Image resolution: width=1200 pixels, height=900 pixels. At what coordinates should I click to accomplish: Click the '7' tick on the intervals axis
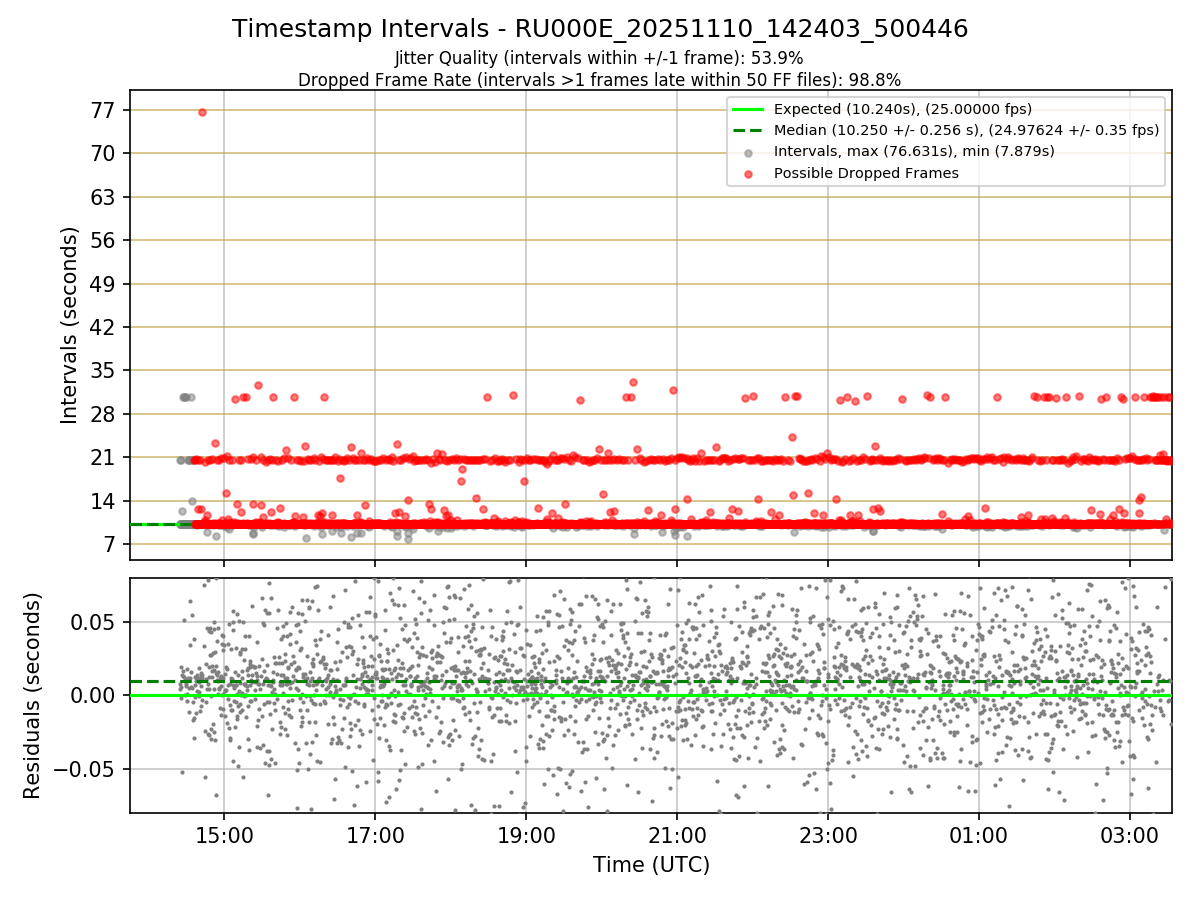[108, 545]
